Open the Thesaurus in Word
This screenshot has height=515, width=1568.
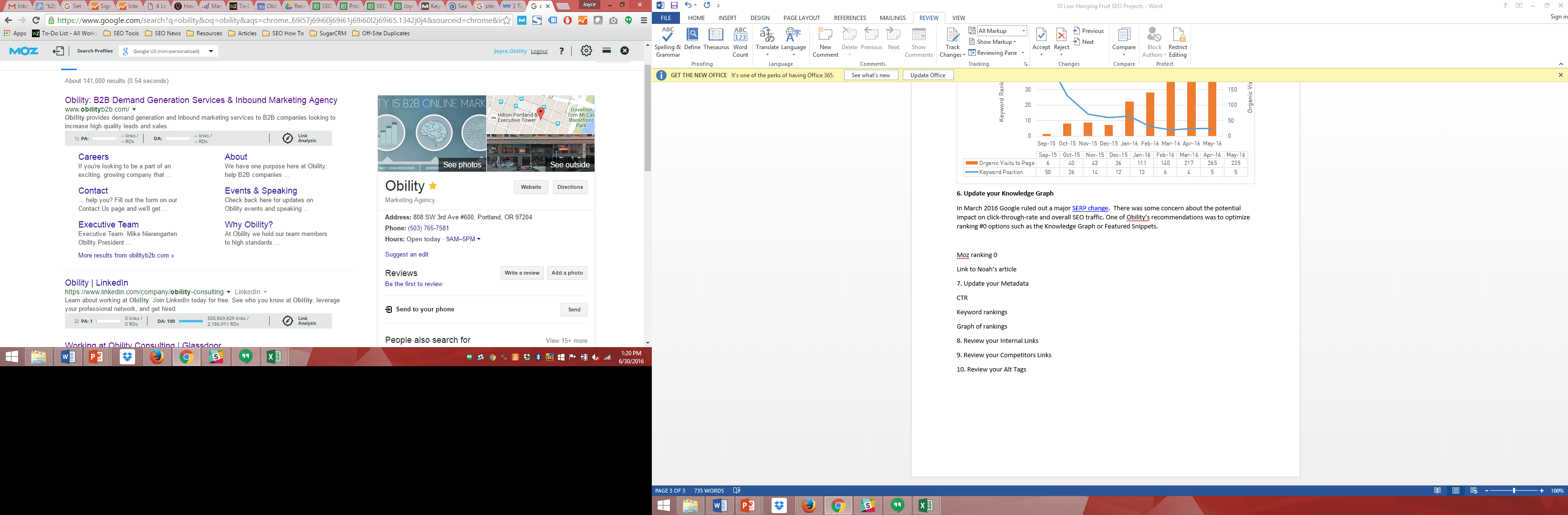(716, 38)
